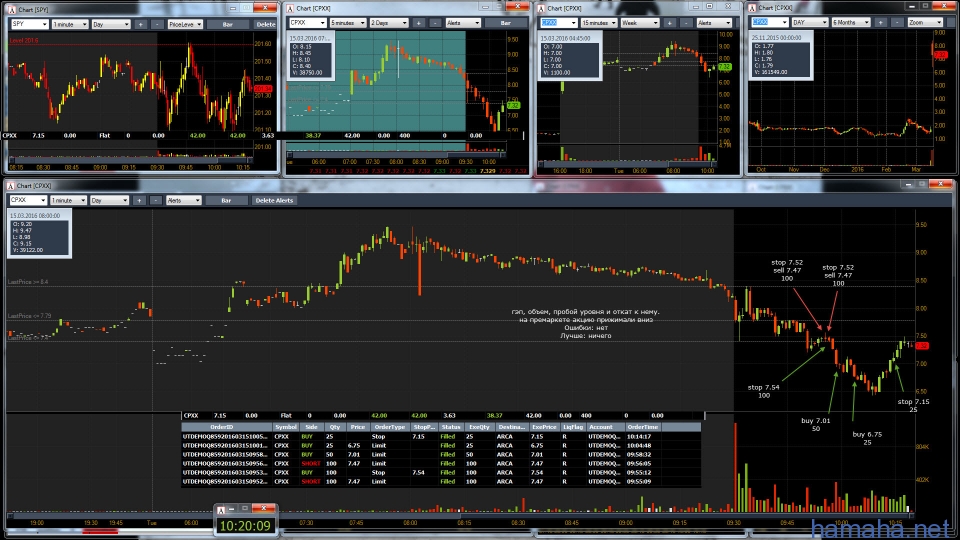The height and width of the screenshot is (540, 960).
Task: Click minus in the DAY CPXX chart
Action: (x=897, y=22)
